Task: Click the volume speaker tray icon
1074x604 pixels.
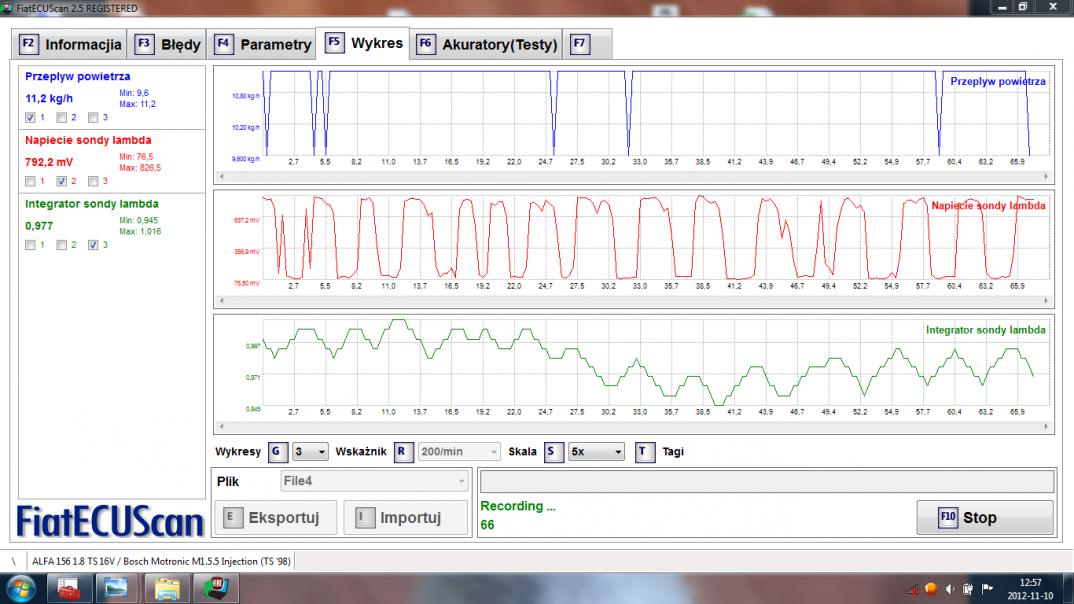Action: [x=951, y=588]
